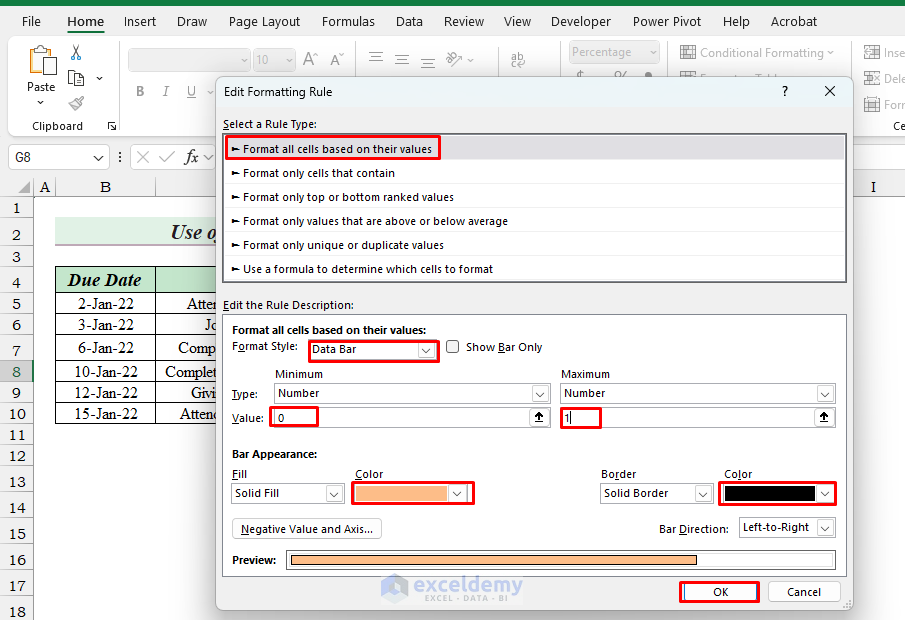Click the Cut scissors icon
Image resolution: width=905 pixels, height=620 pixels.
76,53
